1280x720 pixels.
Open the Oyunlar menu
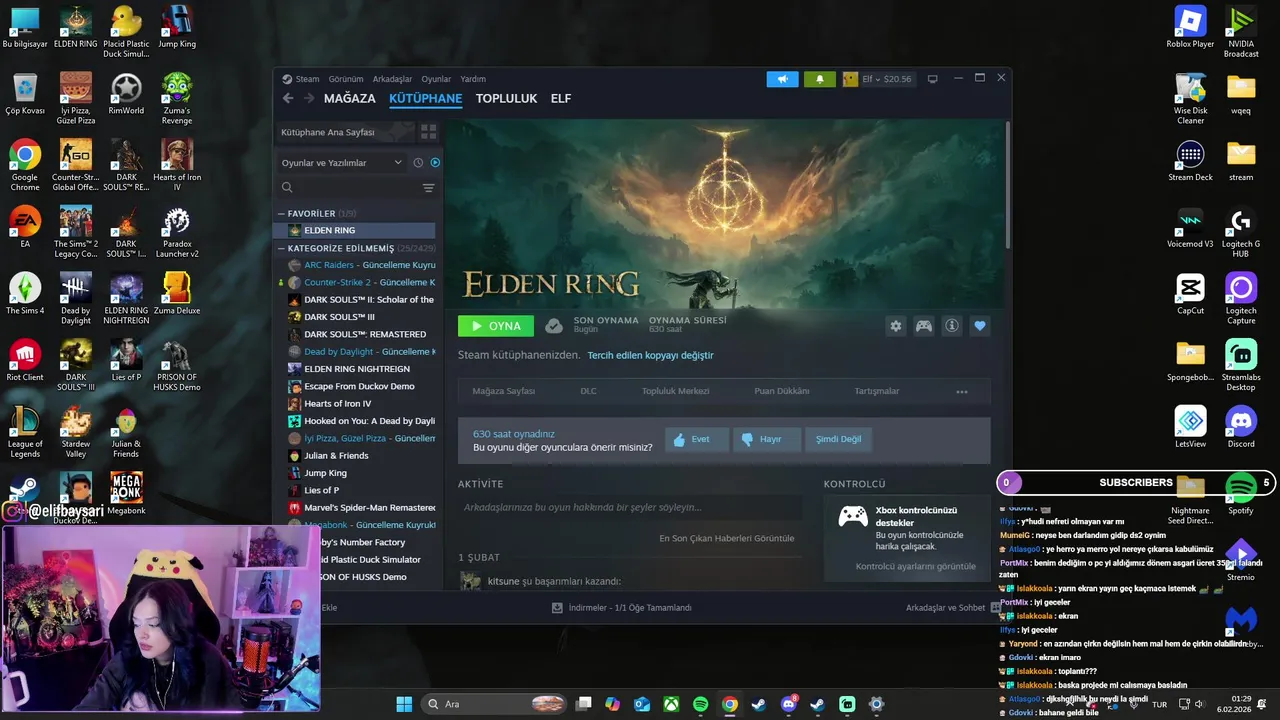tap(436, 79)
